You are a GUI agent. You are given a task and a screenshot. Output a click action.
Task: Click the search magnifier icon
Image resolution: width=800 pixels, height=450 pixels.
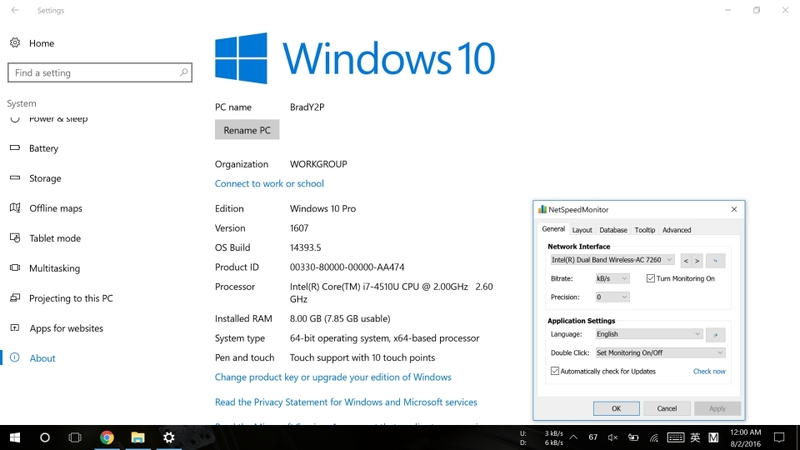[x=184, y=72]
